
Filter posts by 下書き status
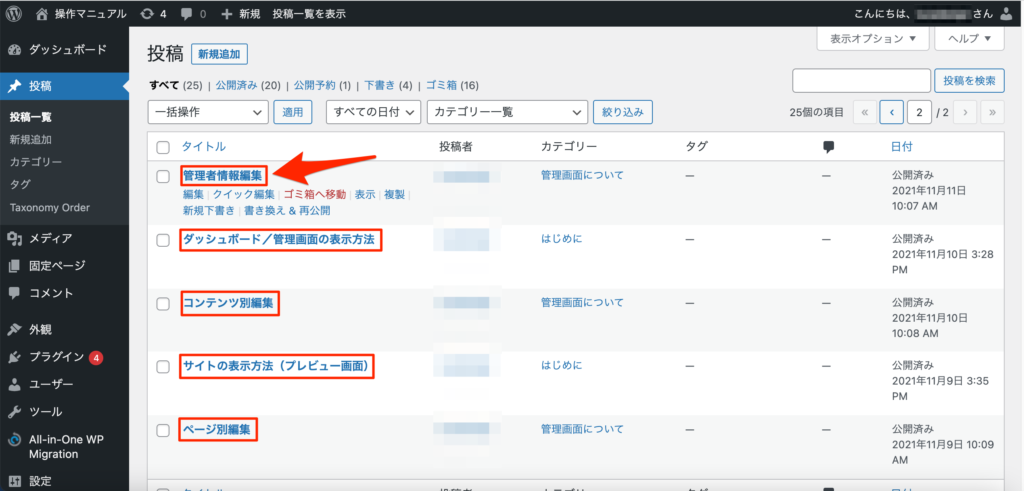coord(380,85)
